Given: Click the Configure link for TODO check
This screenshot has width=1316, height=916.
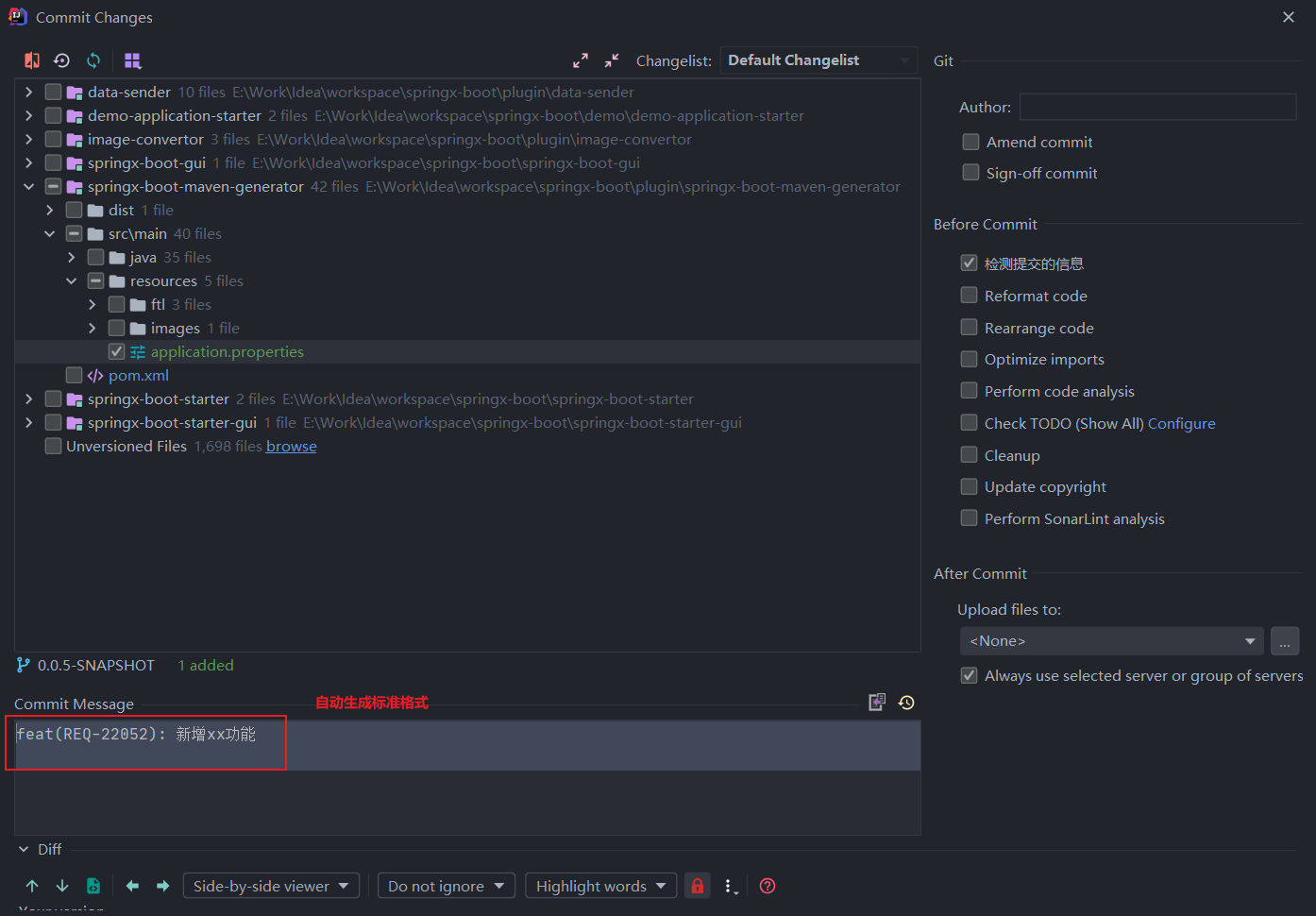Looking at the screenshot, I should [x=1181, y=423].
